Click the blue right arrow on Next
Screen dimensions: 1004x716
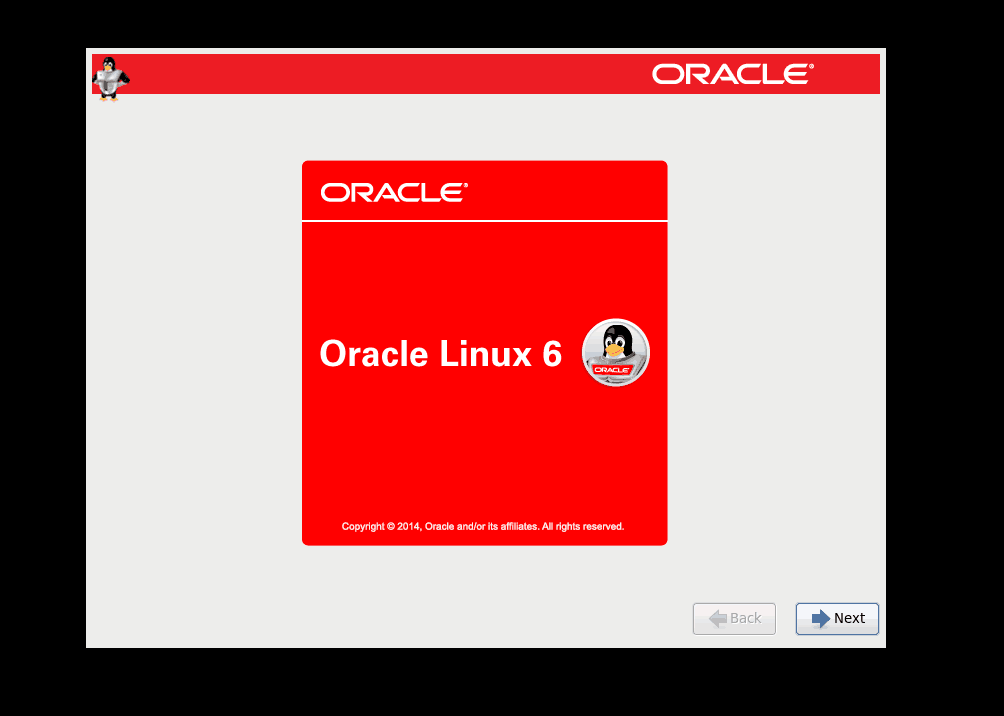click(x=820, y=618)
